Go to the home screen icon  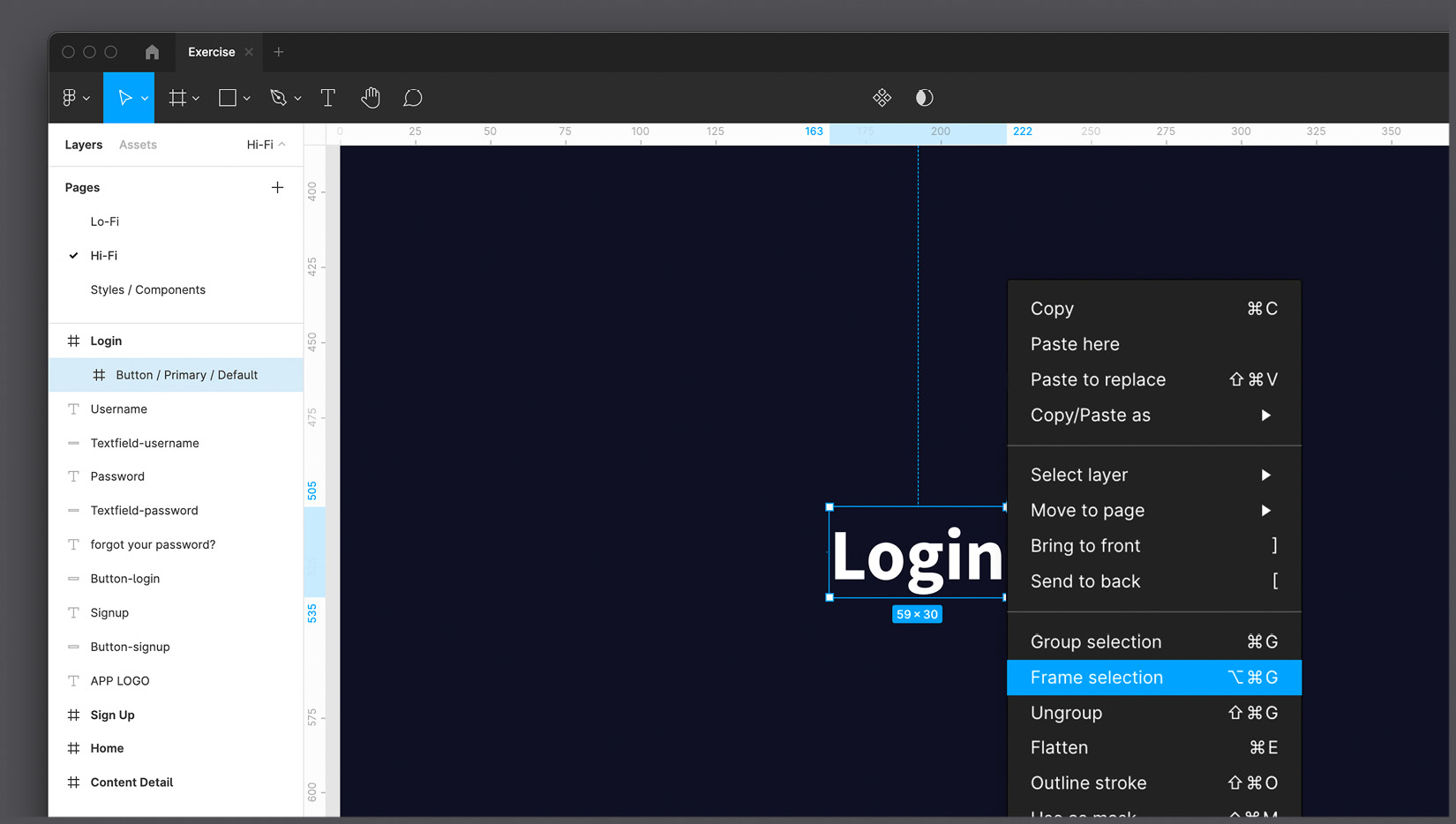point(152,52)
